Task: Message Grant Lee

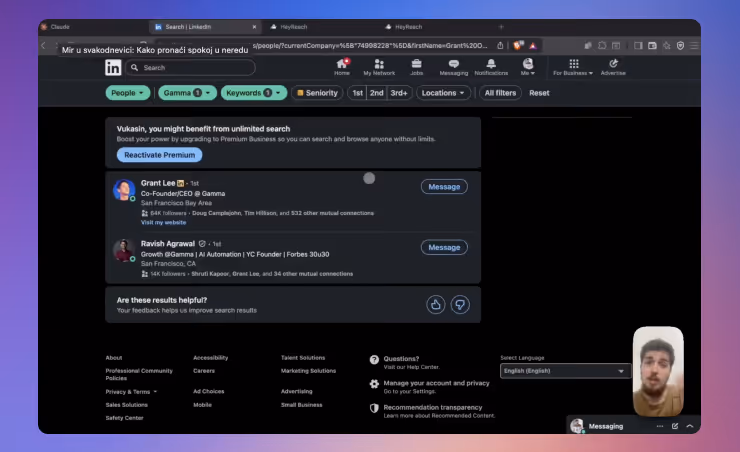Action: (x=444, y=187)
